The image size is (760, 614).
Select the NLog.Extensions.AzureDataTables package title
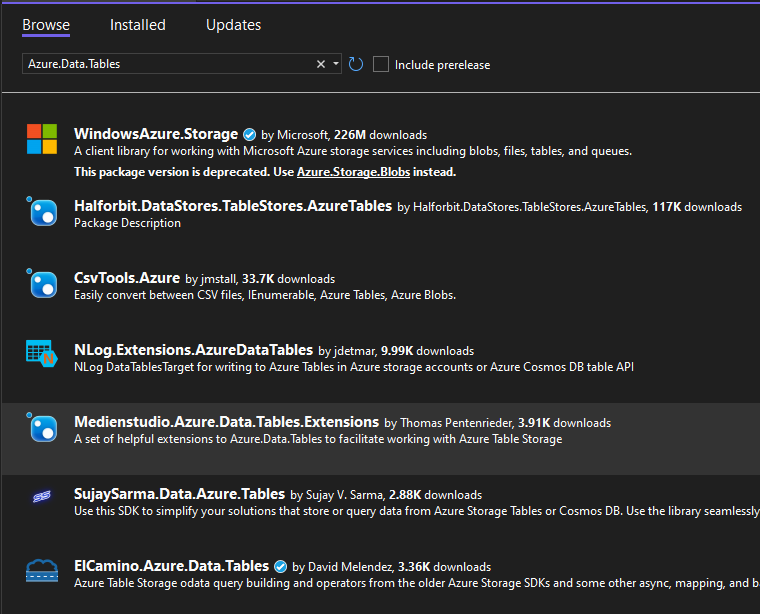[x=193, y=350]
